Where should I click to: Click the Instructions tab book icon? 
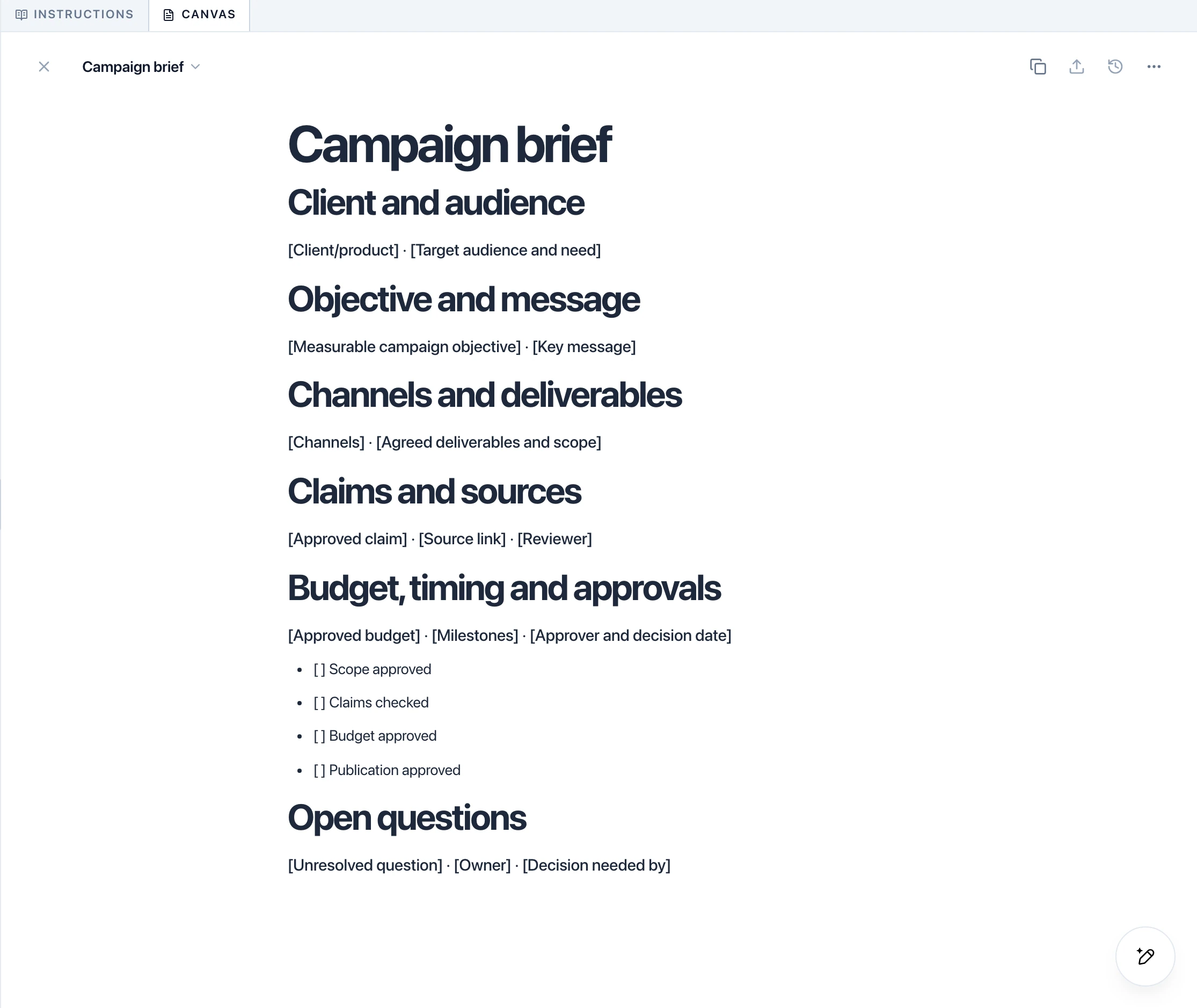pyautogui.click(x=21, y=15)
